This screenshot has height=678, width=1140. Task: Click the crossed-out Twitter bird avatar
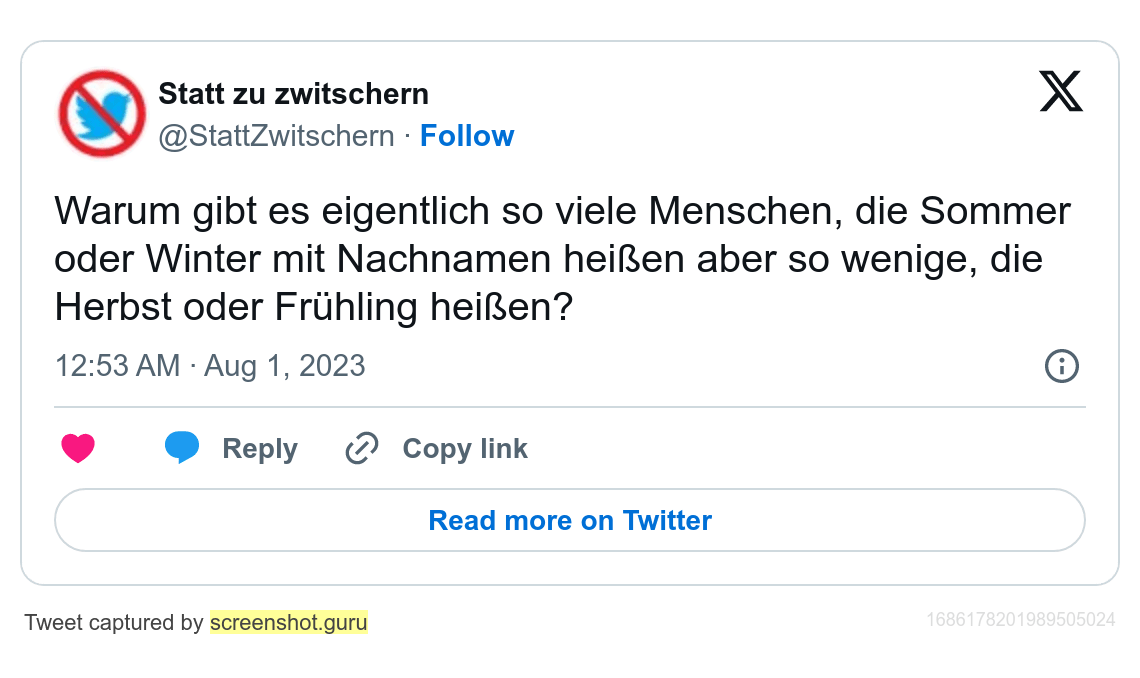click(102, 113)
